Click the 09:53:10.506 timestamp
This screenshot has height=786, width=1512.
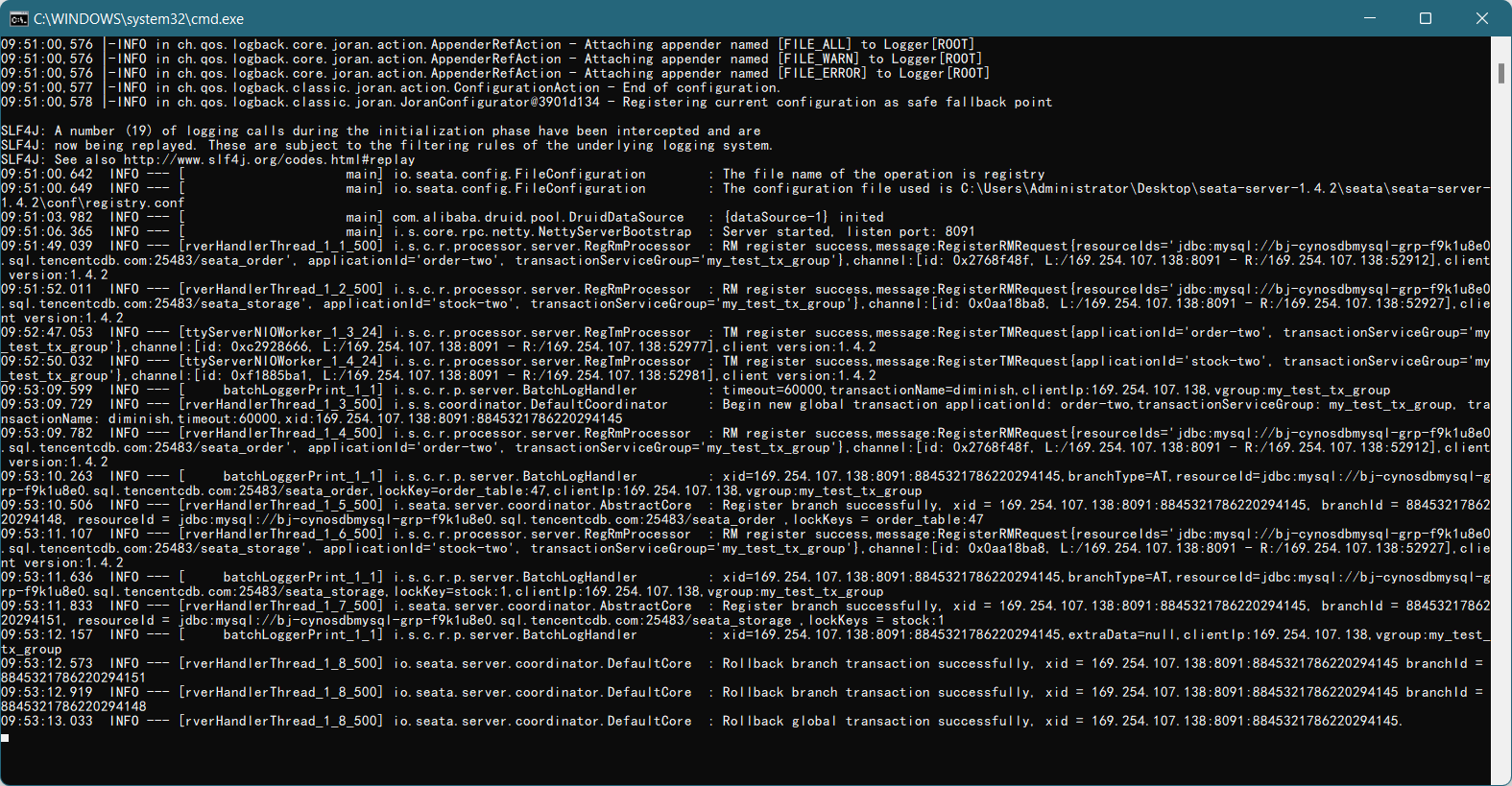(x=46, y=505)
